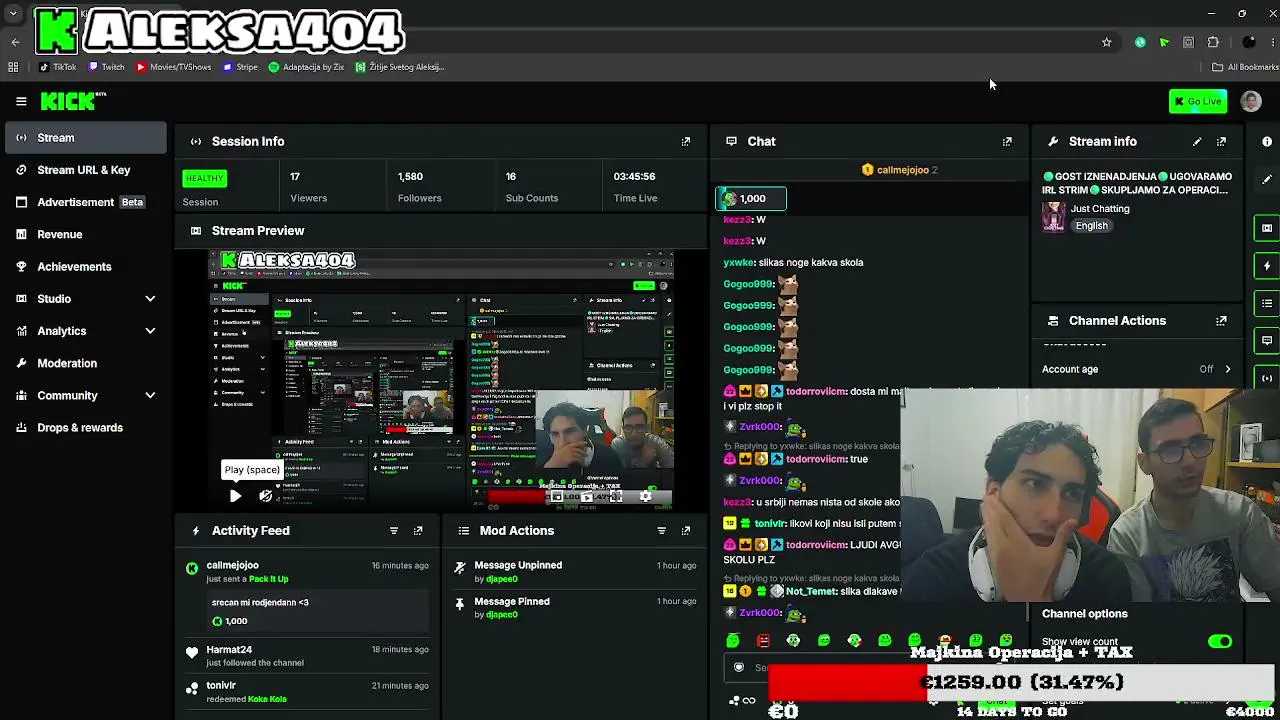Pick the first green emote in emote bar
1280x720 pixels.
point(733,641)
